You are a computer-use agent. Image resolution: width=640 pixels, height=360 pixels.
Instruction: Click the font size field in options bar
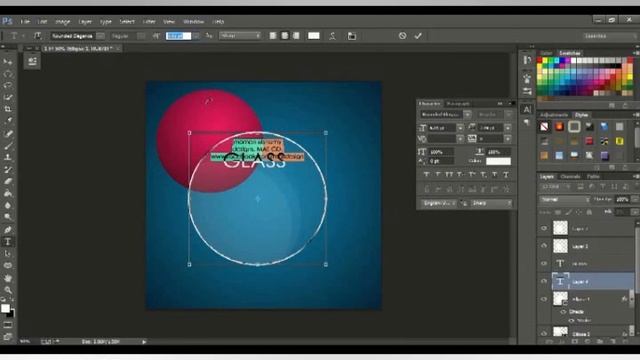coord(178,36)
